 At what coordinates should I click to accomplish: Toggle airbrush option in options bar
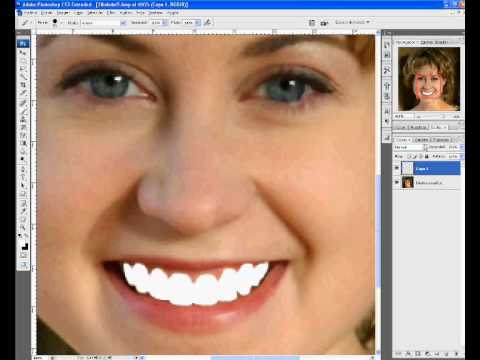pos(207,22)
